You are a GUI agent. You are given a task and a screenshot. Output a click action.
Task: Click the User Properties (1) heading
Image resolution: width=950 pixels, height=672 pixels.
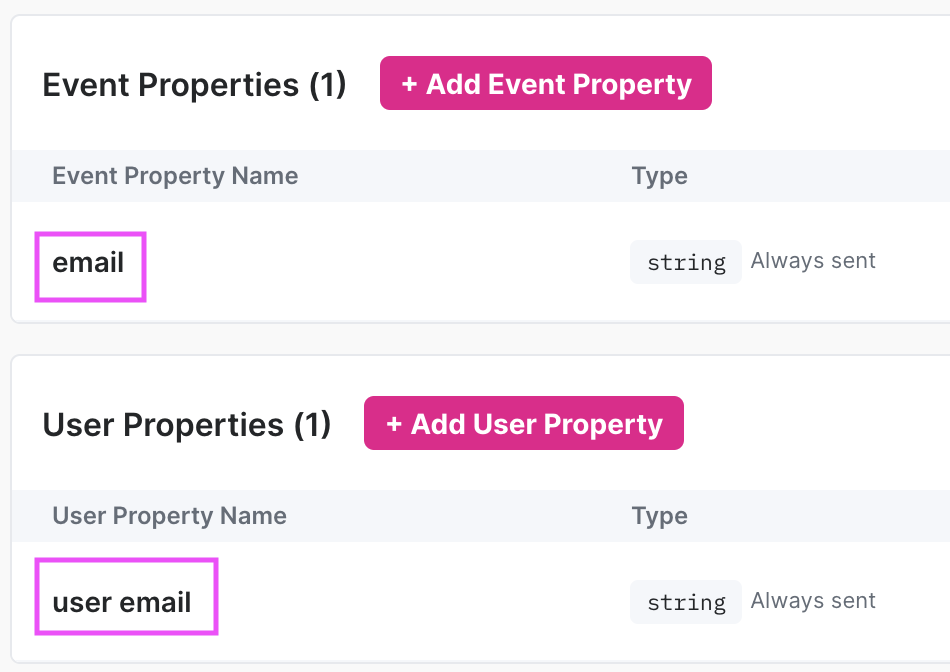pos(186,424)
